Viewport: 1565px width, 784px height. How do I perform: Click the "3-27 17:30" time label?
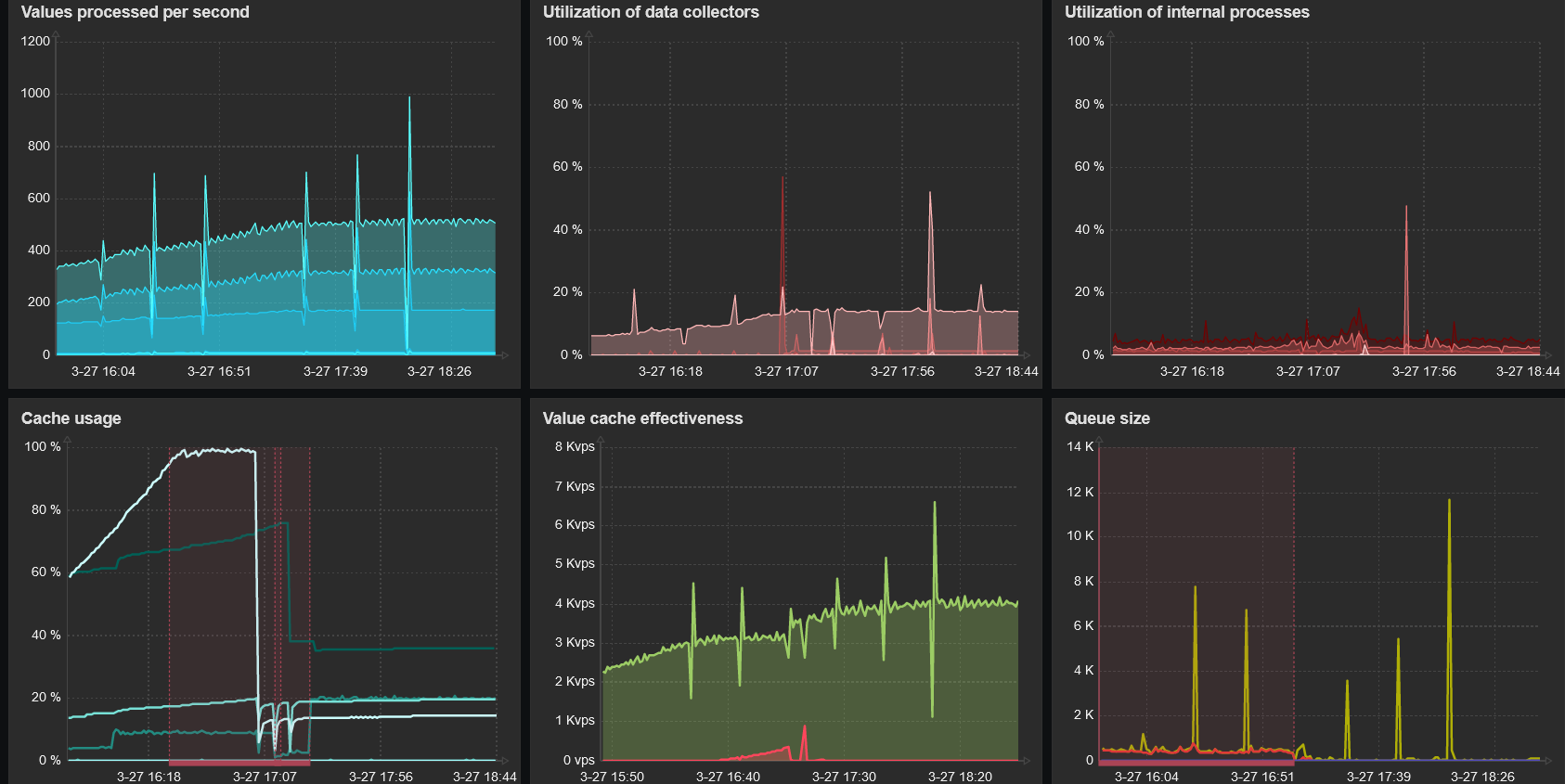click(x=844, y=777)
